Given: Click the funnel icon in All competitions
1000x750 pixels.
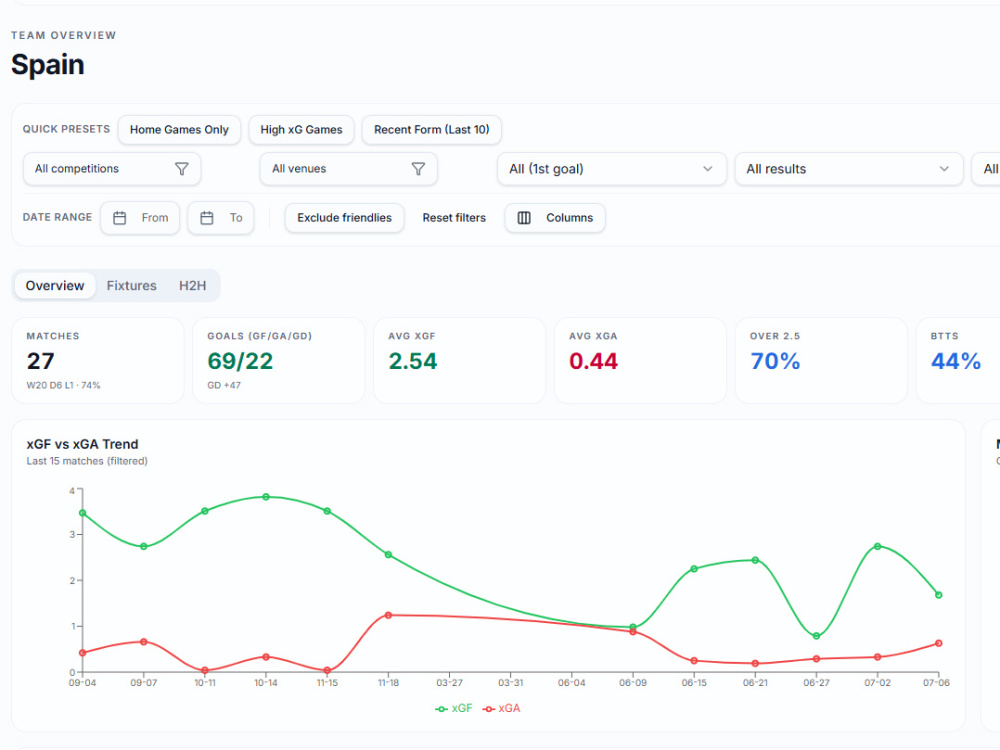Looking at the screenshot, I should pyautogui.click(x=182, y=169).
